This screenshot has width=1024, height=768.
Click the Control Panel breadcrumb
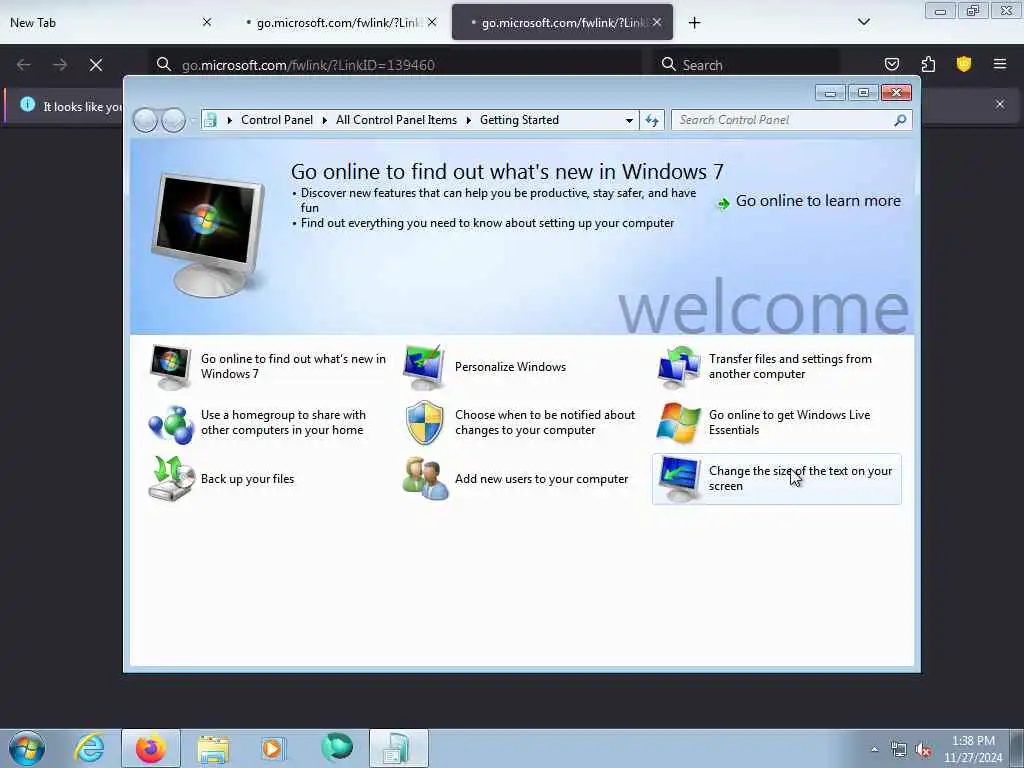coord(277,120)
